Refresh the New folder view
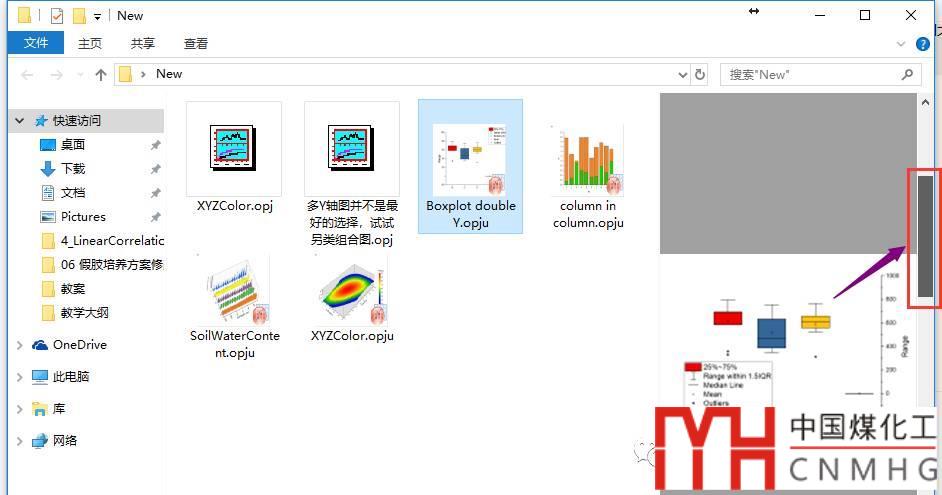This screenshot has width=942, height=495. (x=700, y=74)
